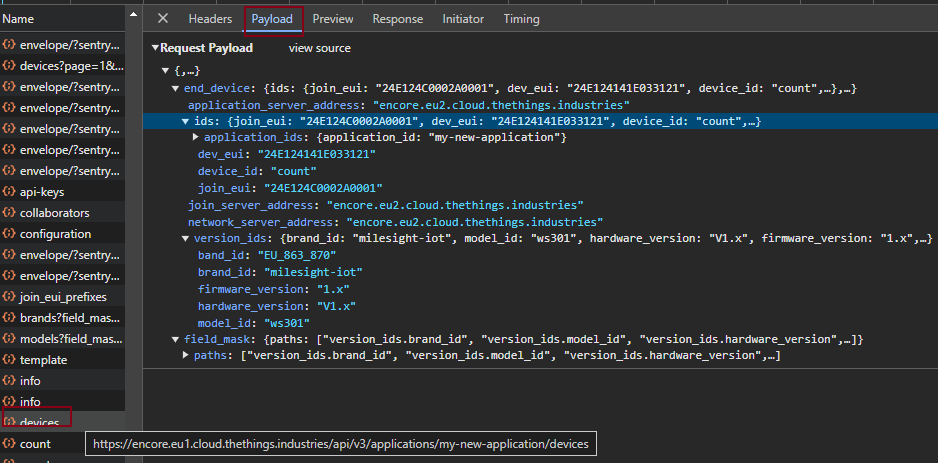Click the brand_id "milesight-iot" line
The height and width of the screenshot is (463, 938).
pyautogui.click(x=281, y=272)
